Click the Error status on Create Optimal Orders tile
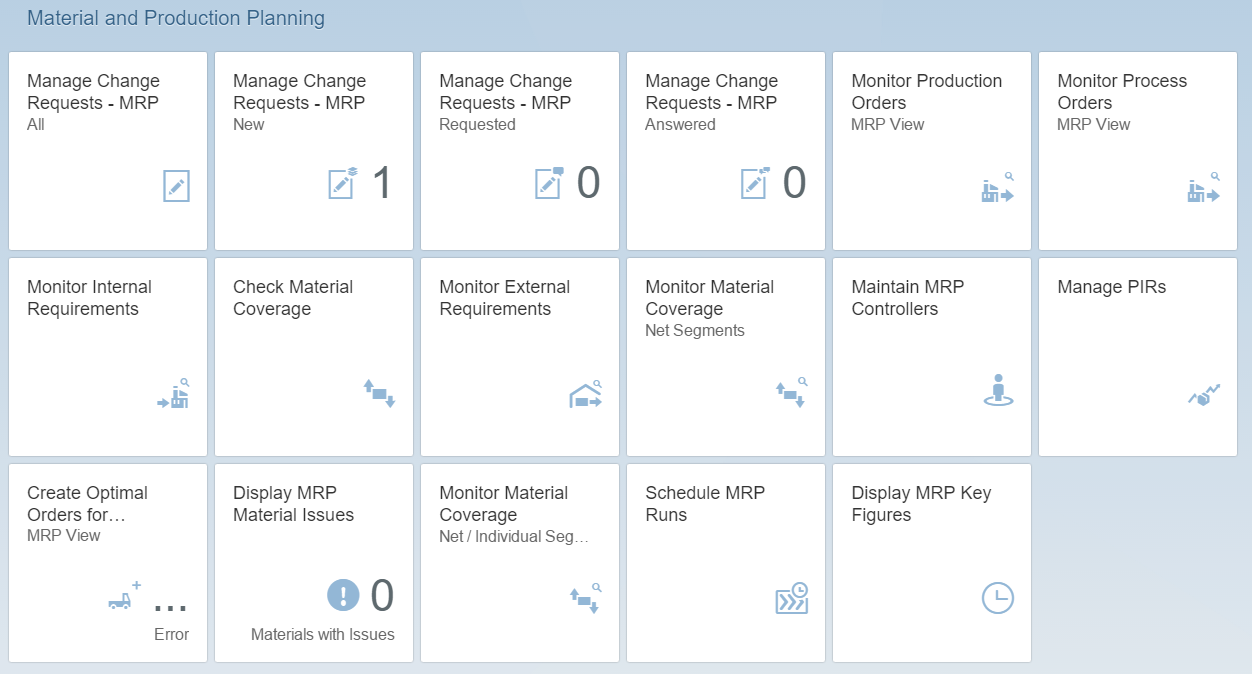 [171, 634]
